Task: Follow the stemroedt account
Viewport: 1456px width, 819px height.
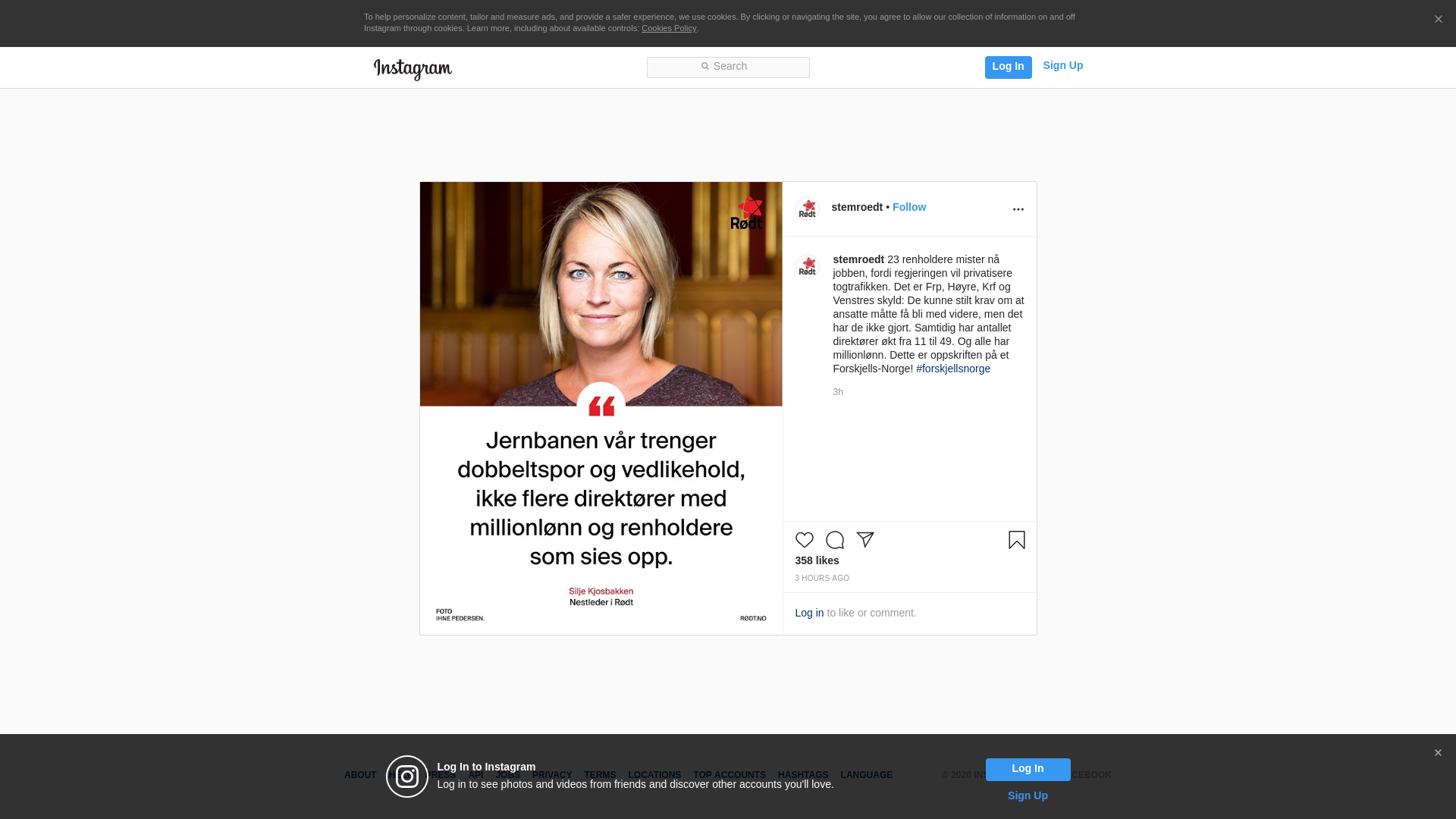Action: click(908, 207)
